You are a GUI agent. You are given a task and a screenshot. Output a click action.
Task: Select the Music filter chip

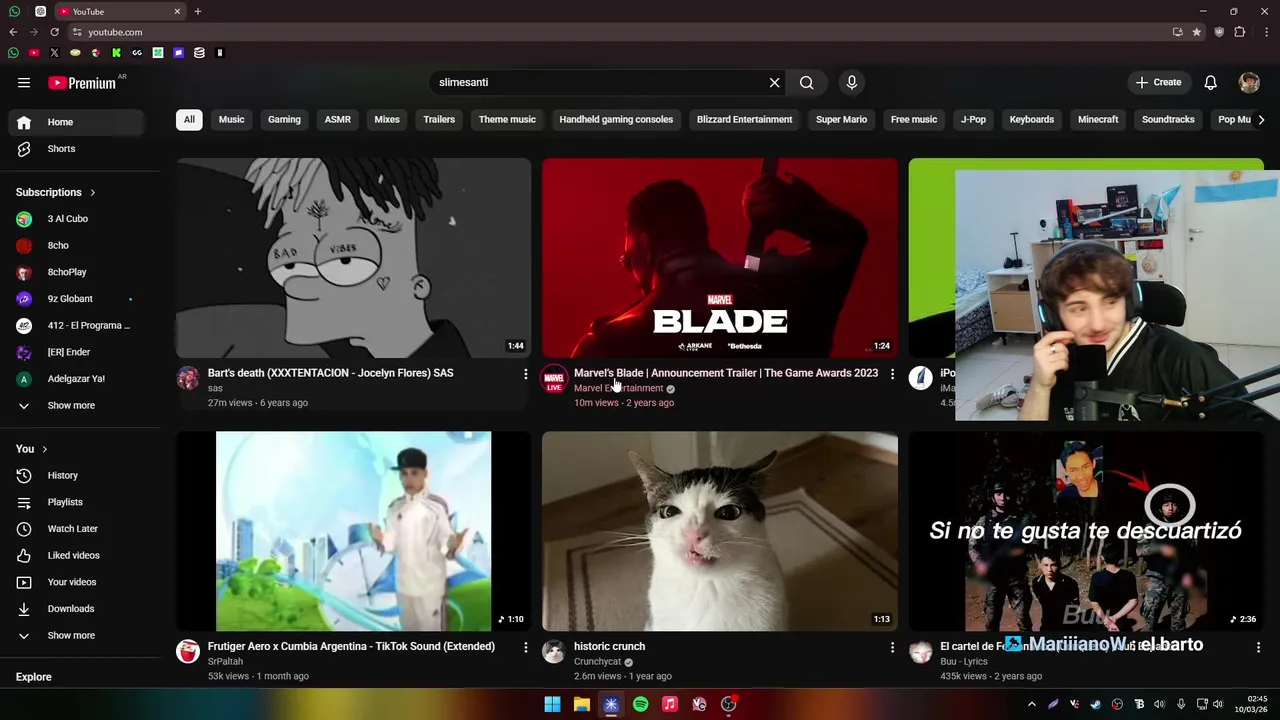tap(231, 120)
